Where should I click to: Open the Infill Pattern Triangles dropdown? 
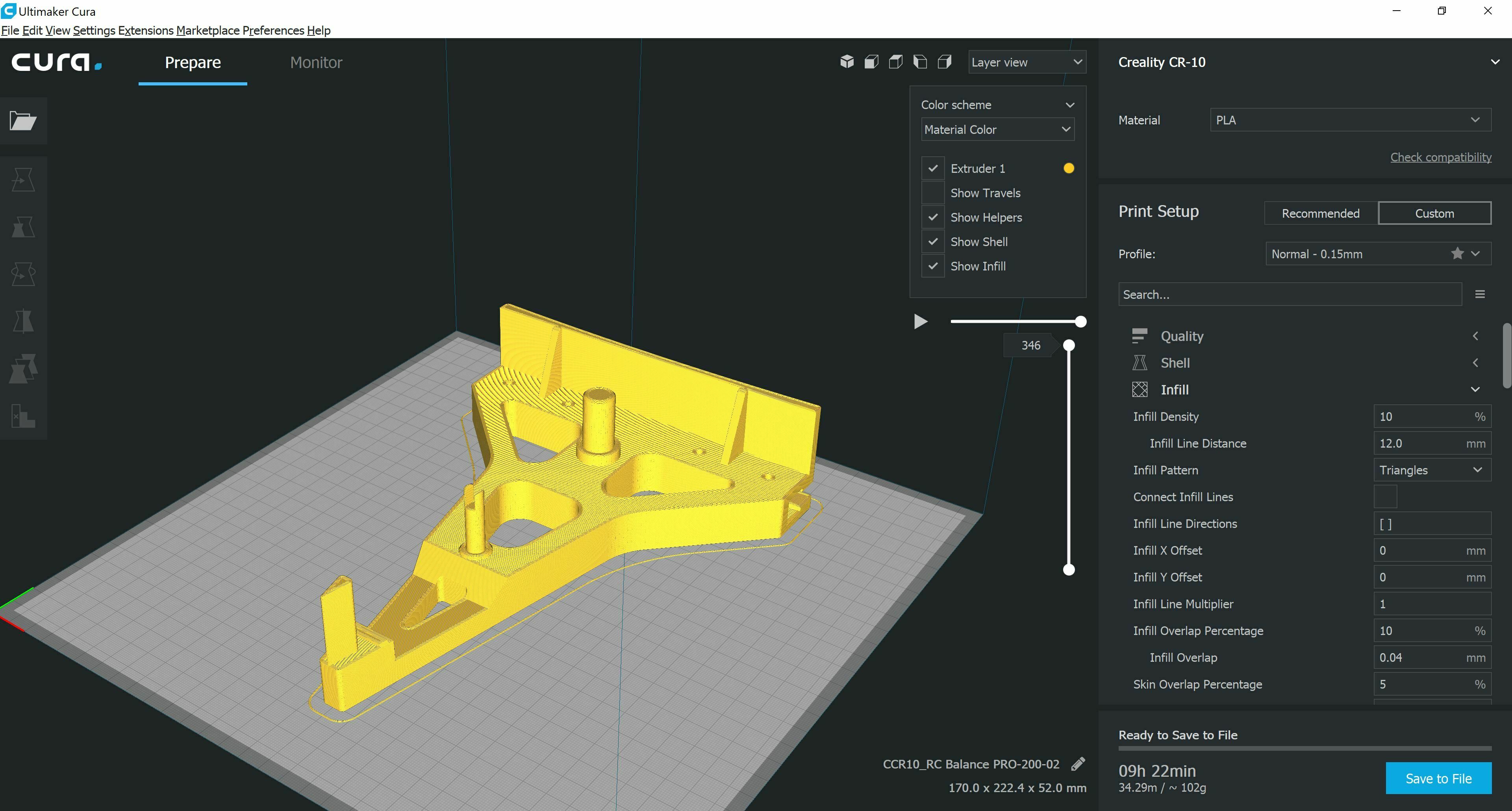pyautogui.click(x=1432, y=470)
